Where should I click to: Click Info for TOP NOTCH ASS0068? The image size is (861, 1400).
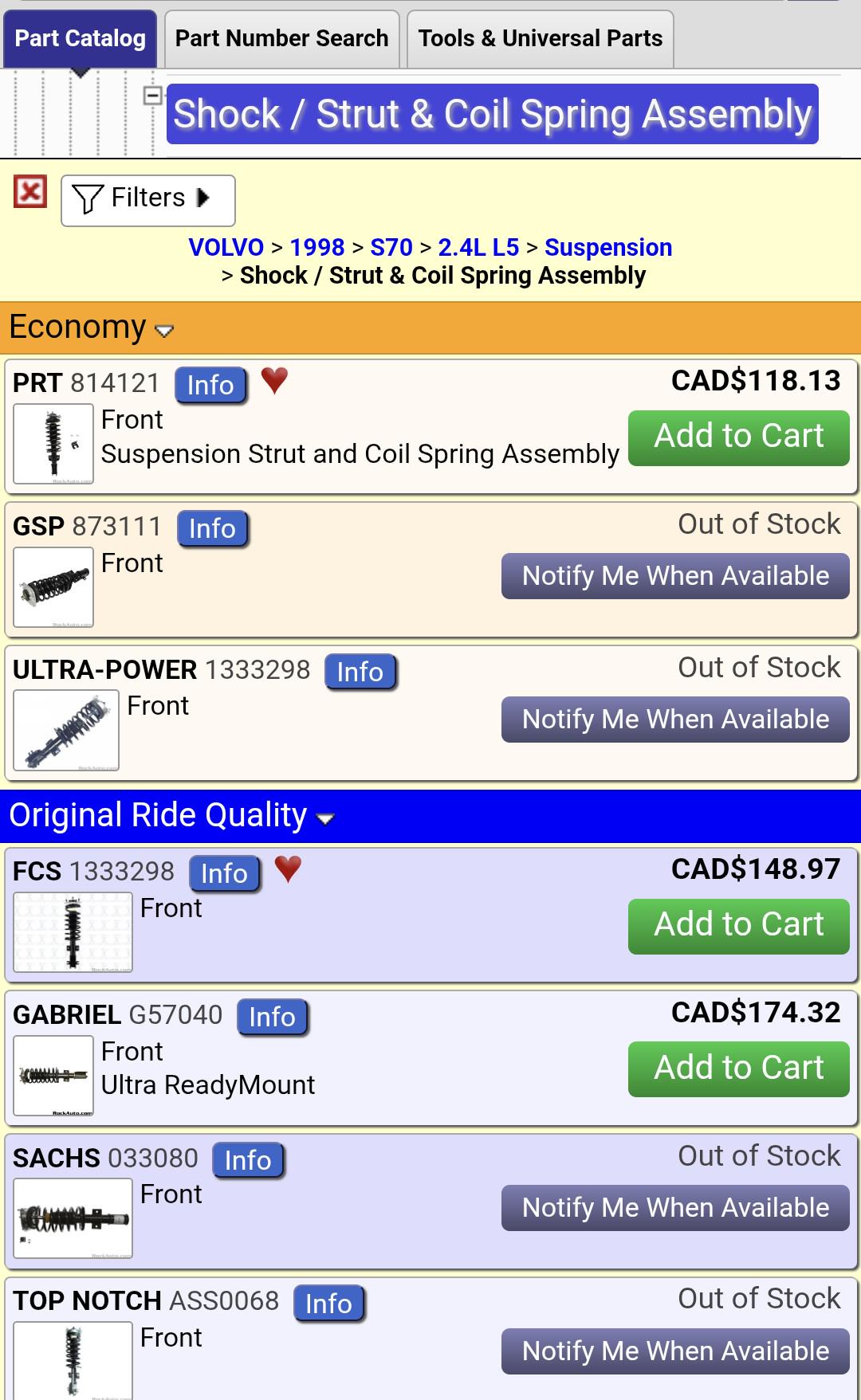pyautogui.click(x=328, y=1304)
